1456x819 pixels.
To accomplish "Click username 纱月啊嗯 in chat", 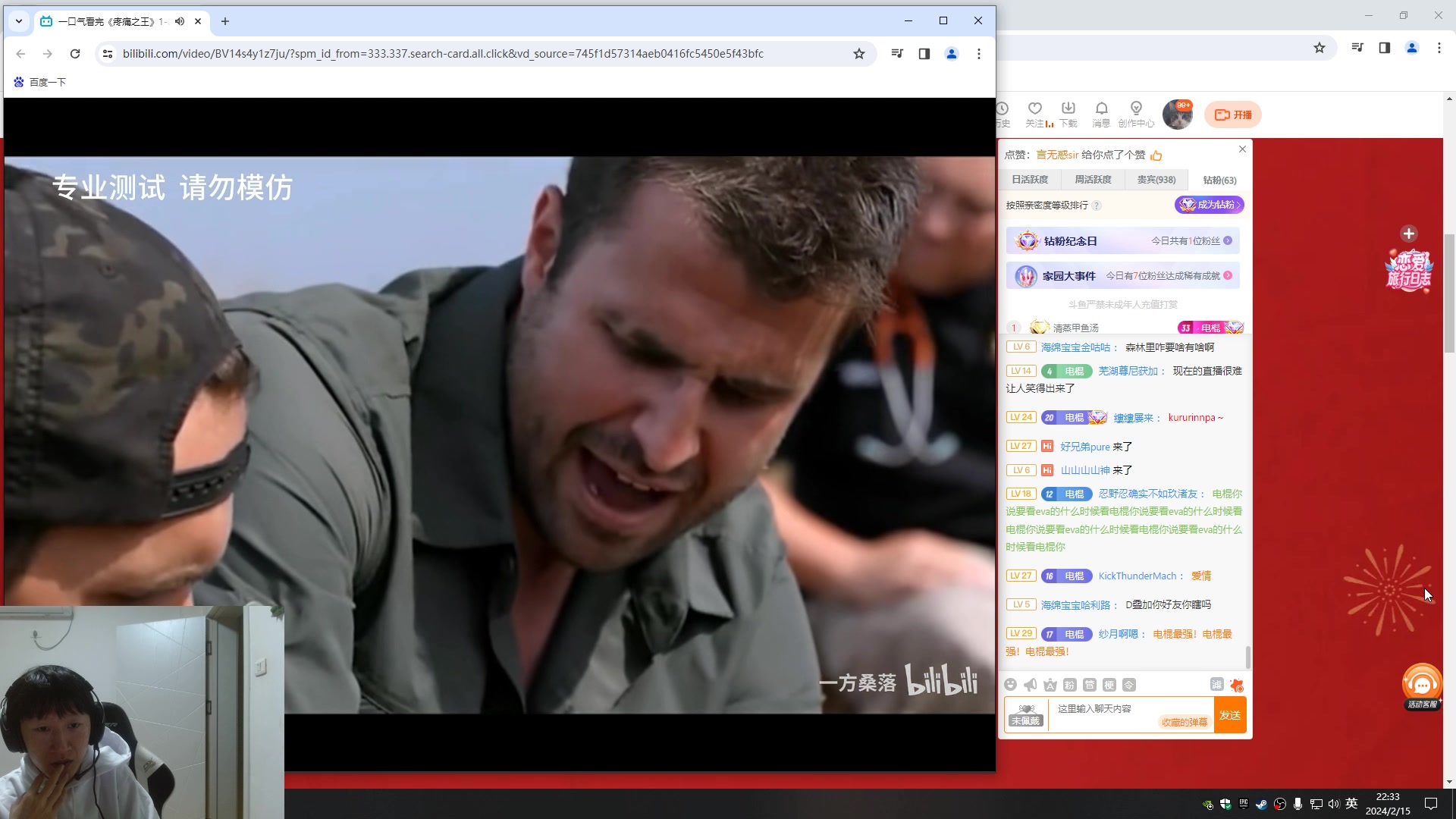I will point(1119,634).
